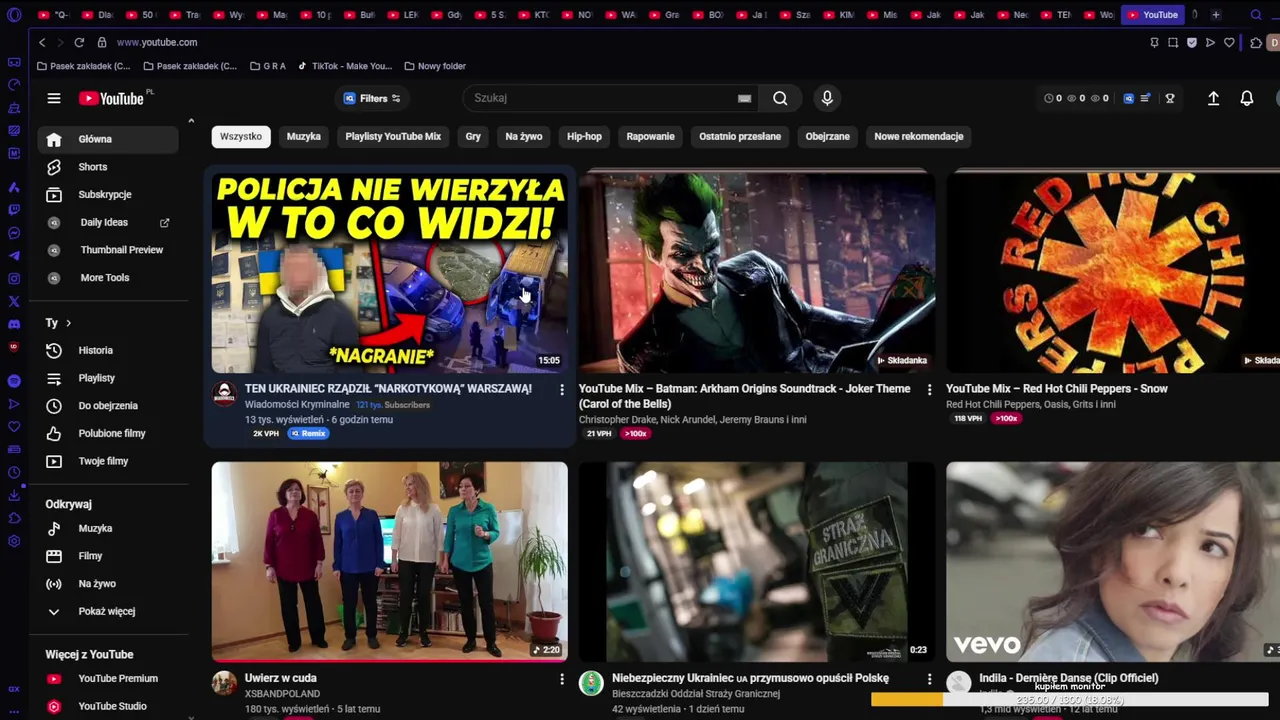Viewport: 1280px width, 720px height.
Task: Select the Wszystko filter chip
Action: click(x=241, y=136)
